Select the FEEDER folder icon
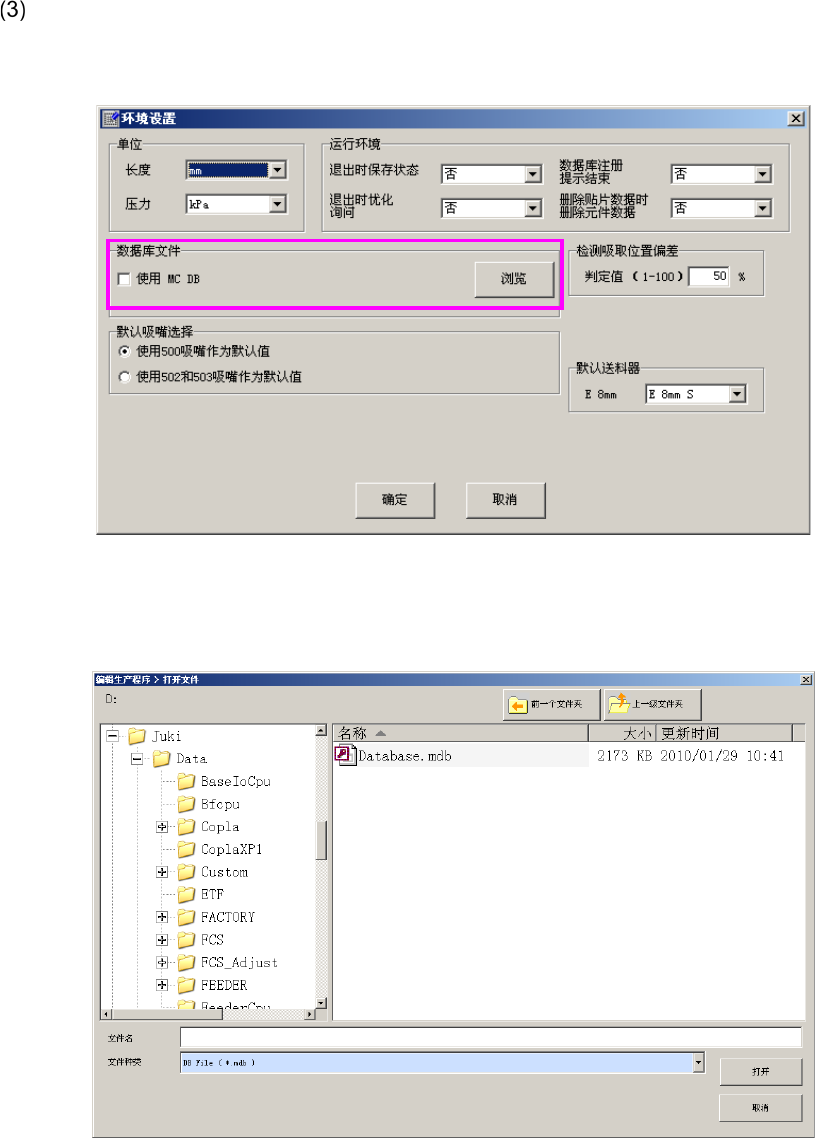815x1138 pixels. coord(187,985)
